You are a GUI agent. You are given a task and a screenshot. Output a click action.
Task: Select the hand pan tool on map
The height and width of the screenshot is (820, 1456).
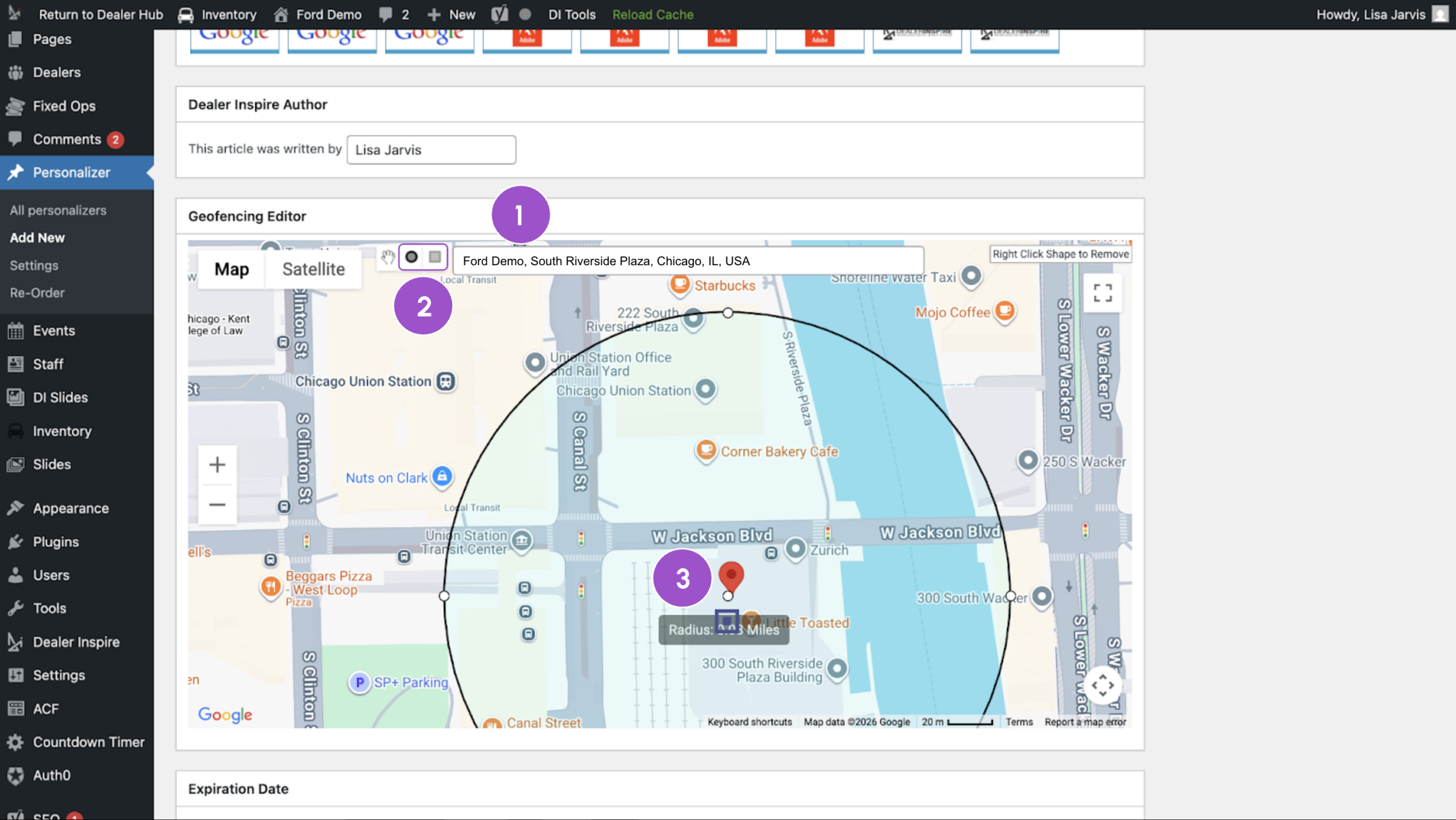pos(388,257)
